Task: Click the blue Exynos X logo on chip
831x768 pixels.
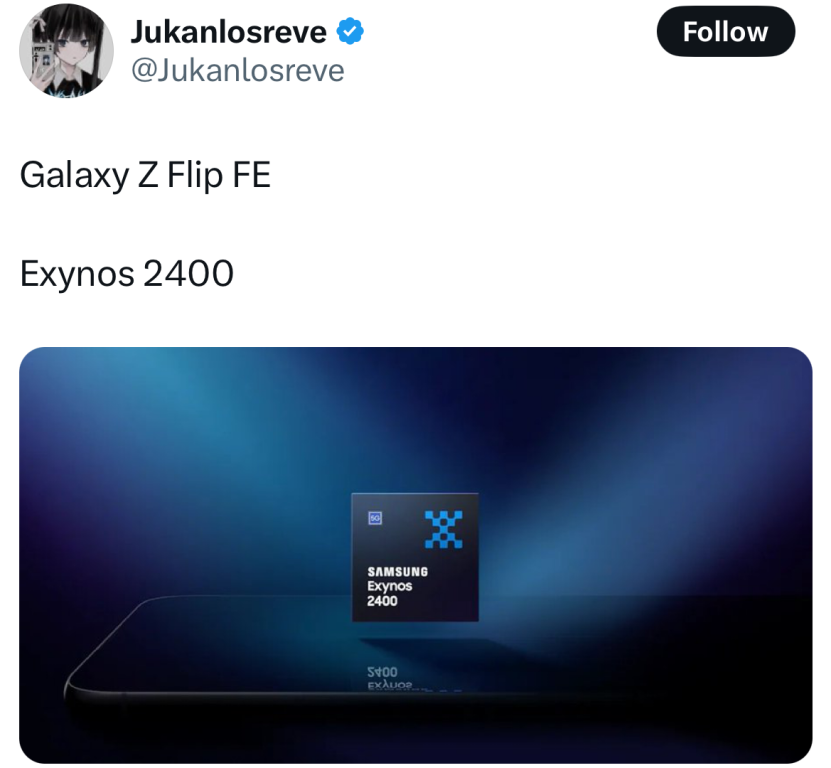Action: point(444,529)
